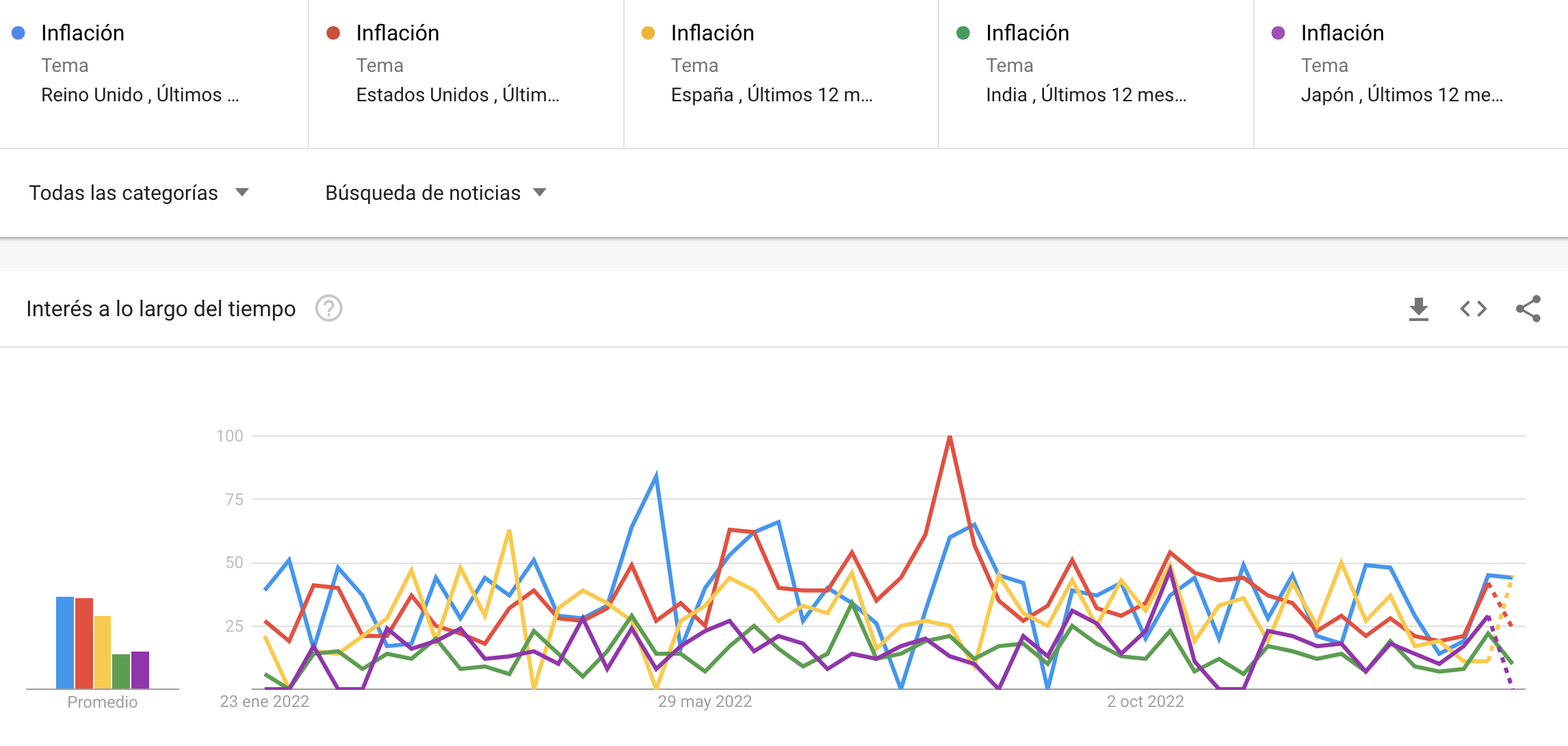
Task: Select the India Inflación comparison term
Action: click(1096, 74)
